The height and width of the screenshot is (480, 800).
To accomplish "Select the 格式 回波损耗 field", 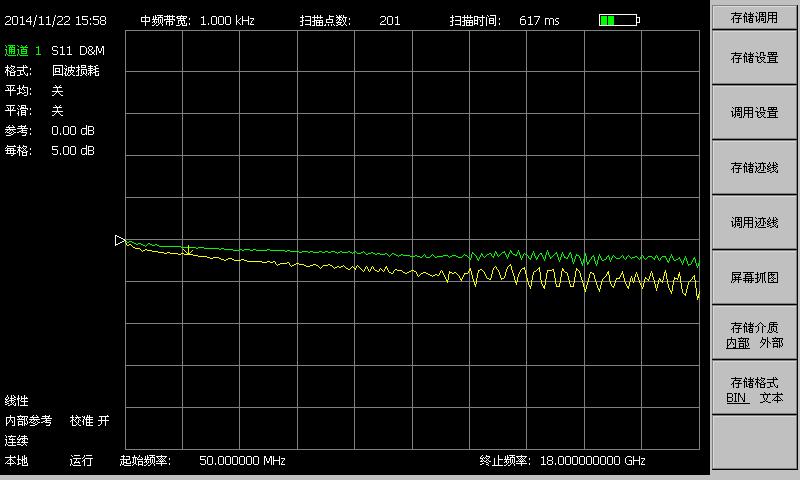I will (x=75, y=71).
